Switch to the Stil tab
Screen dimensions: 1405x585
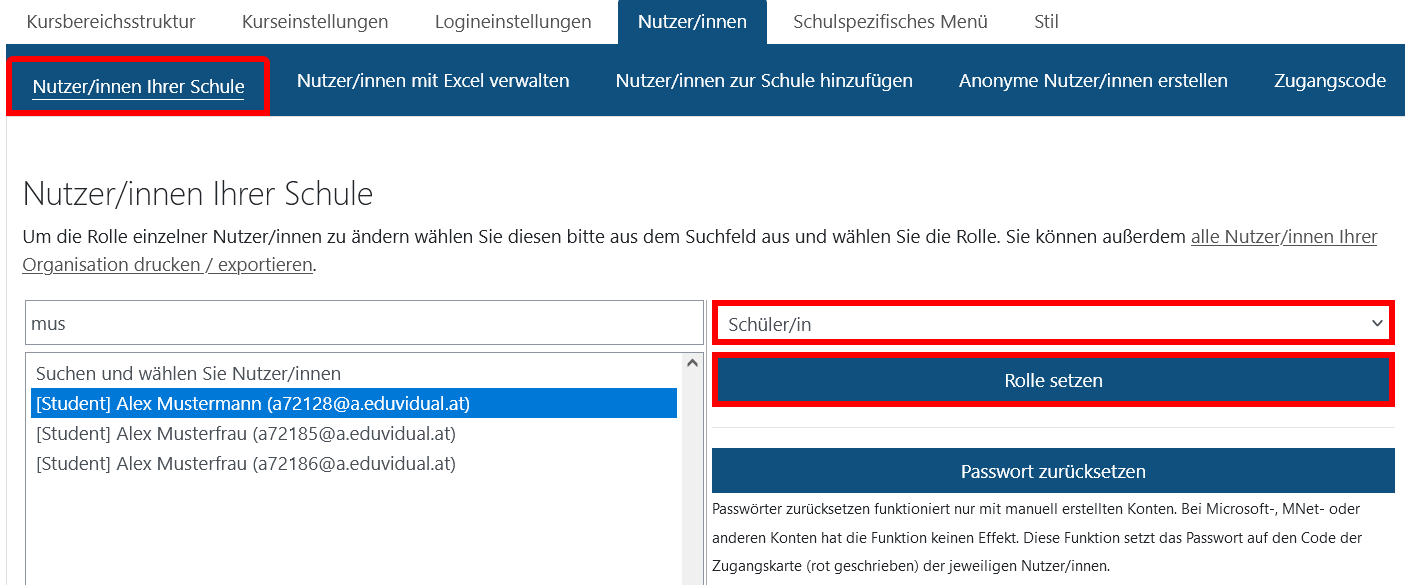(x=1046, y=22)
